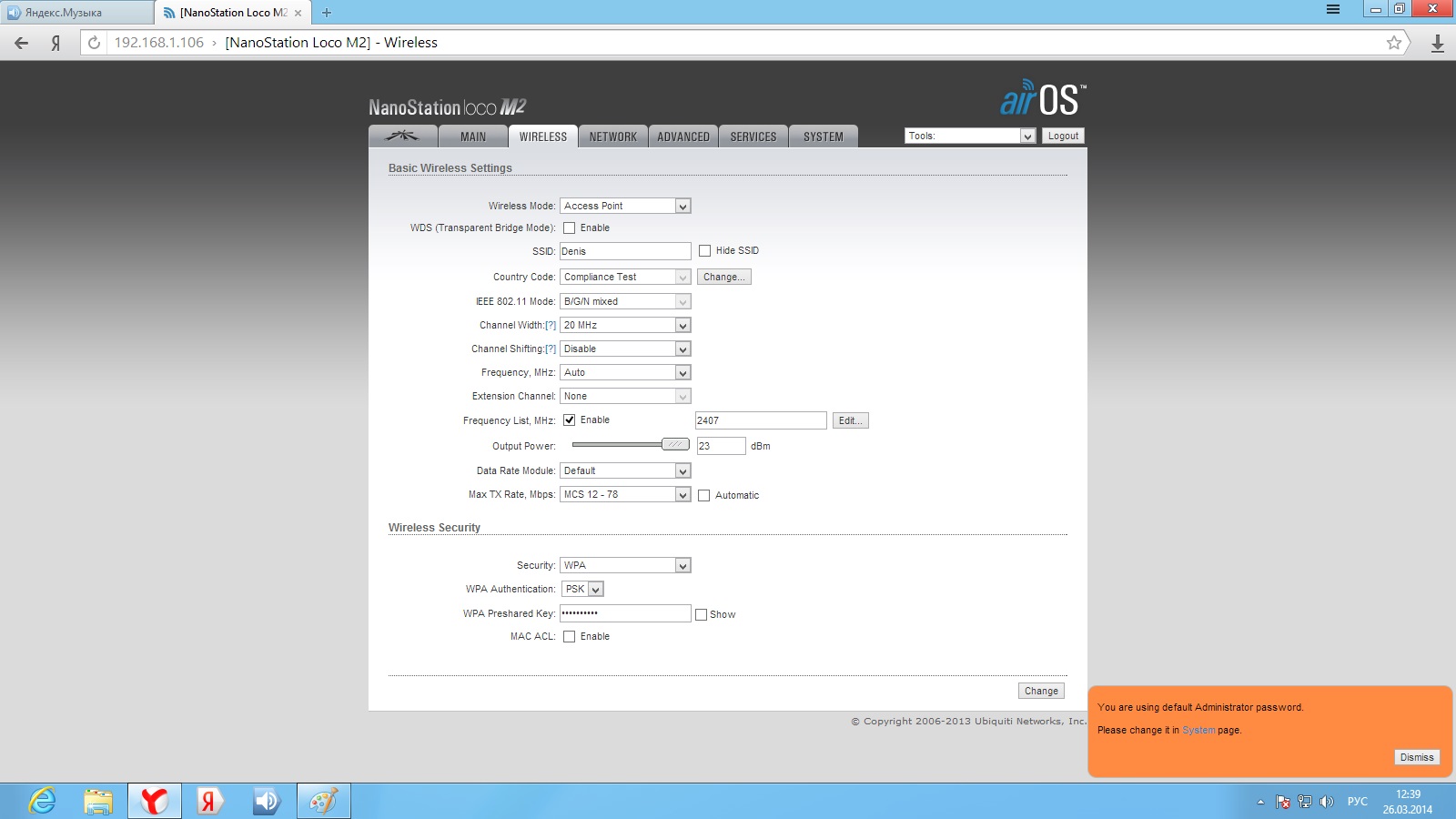Click the IEEE 802.11 Mode dropdown
Image resolution: width=1456 pixels, height=819 pixels.
(x=625, y=302)
